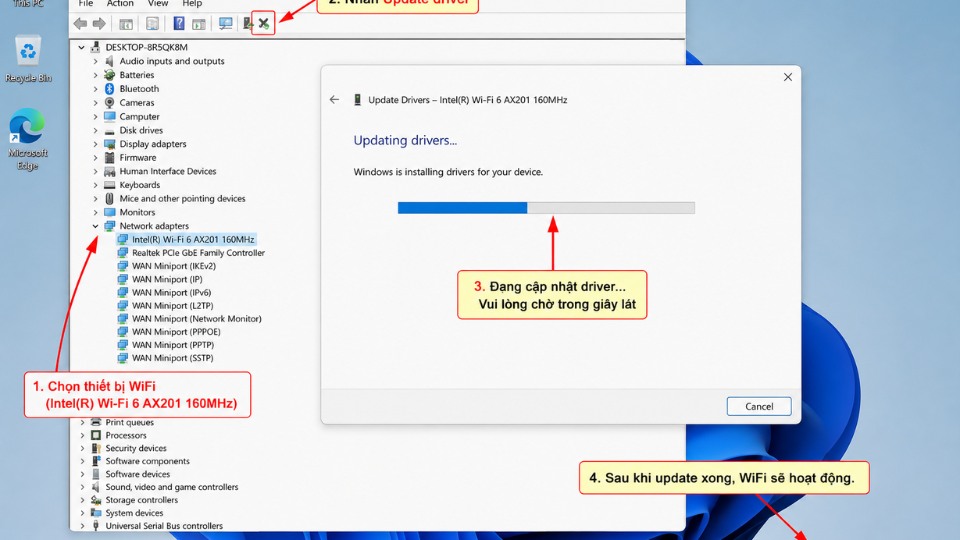960x540 pixels.
Task: Click the Forward arrow in Device Manager toolbar
Action: pyautogui.click(x=99, y=24)
